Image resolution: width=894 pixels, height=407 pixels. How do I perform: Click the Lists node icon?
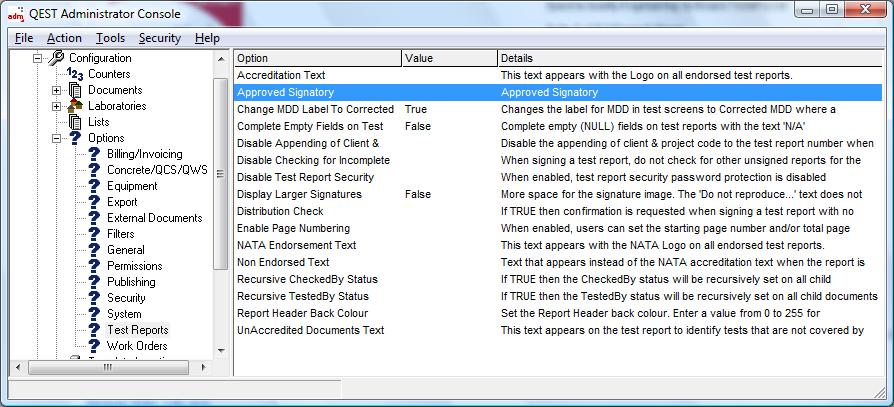click(x=75, y=122)
